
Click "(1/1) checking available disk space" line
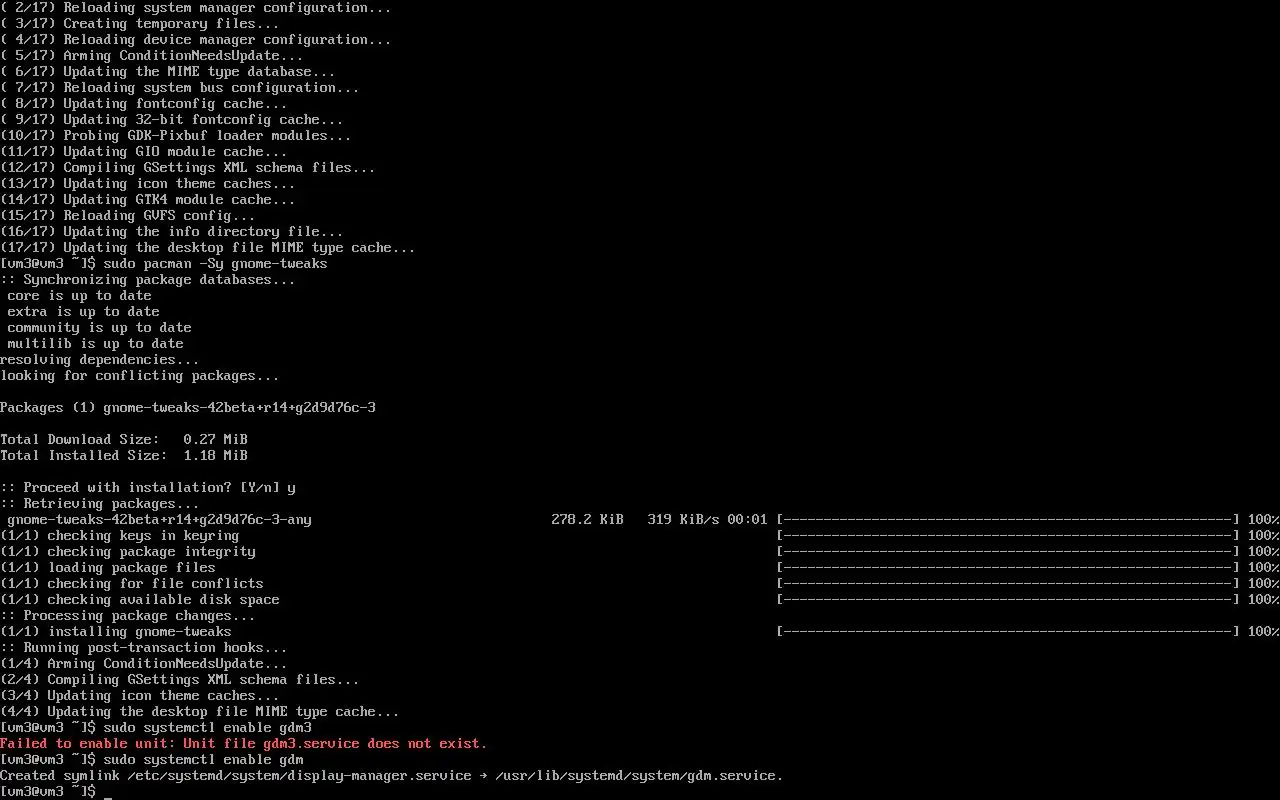(140, 599)
